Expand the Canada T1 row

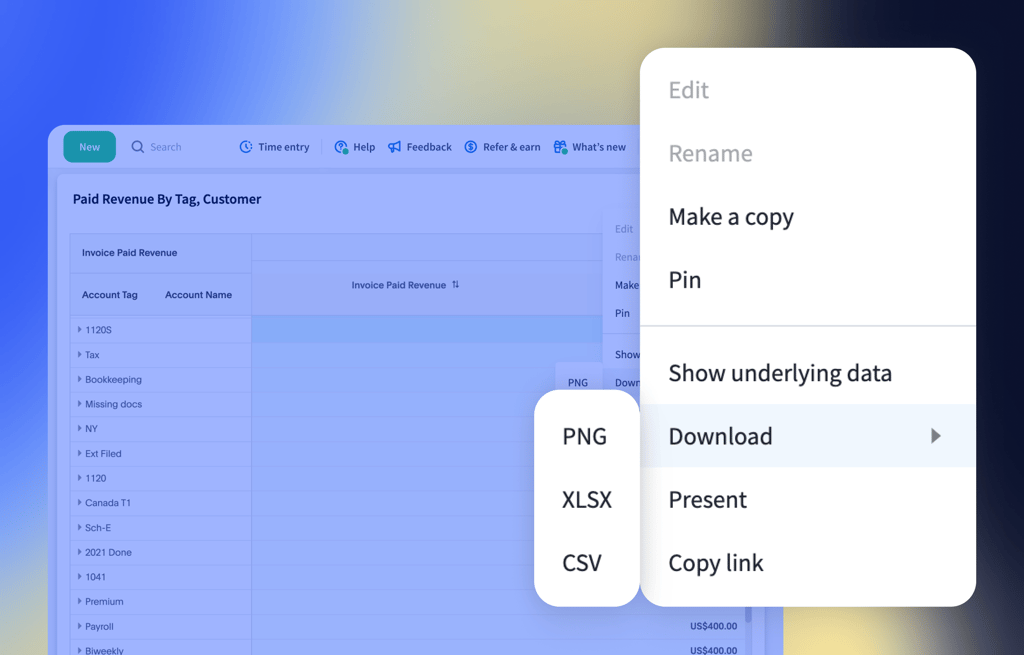click(80, 502)
